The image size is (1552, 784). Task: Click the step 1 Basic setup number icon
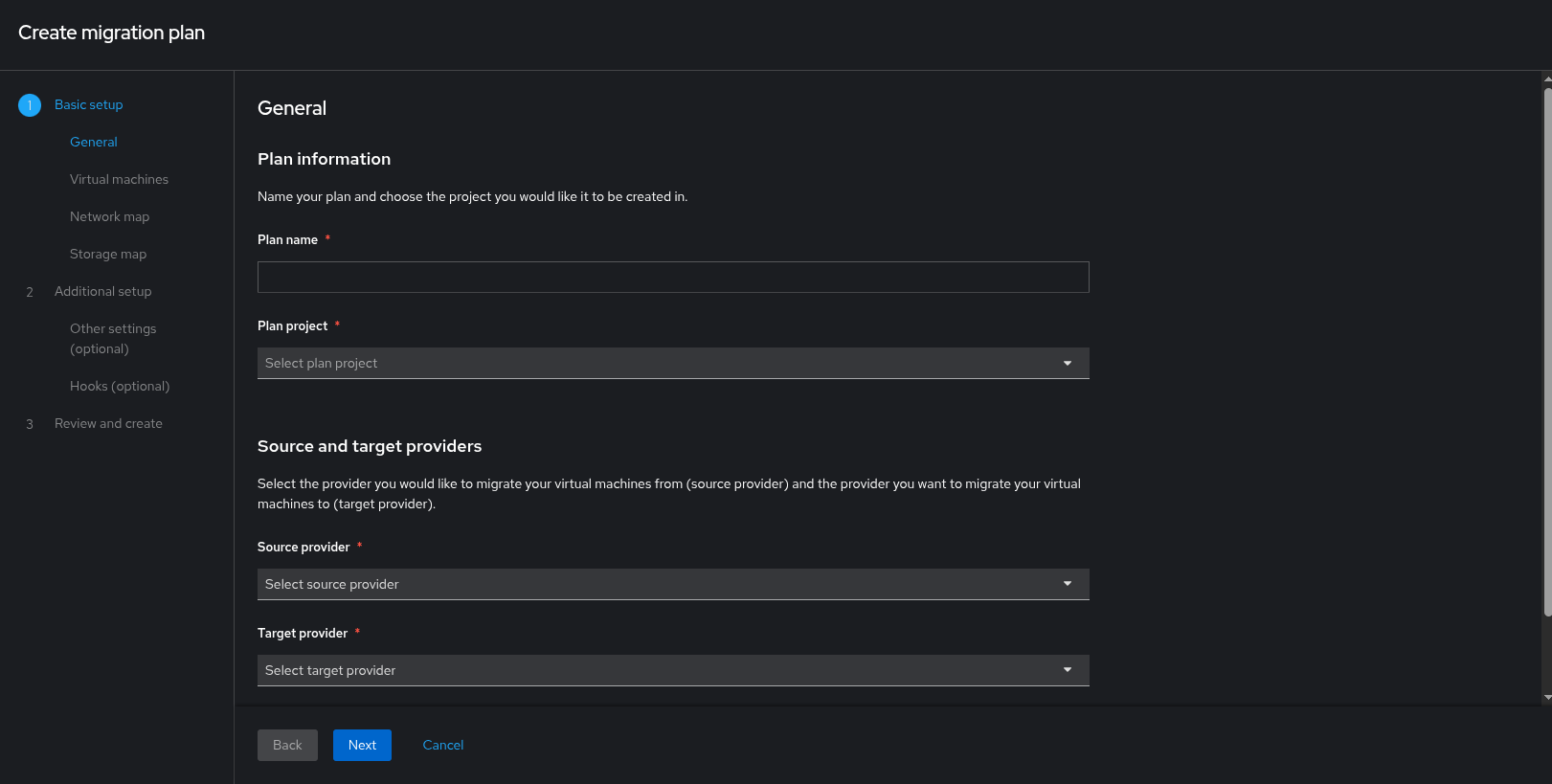[x=30, y=105]
